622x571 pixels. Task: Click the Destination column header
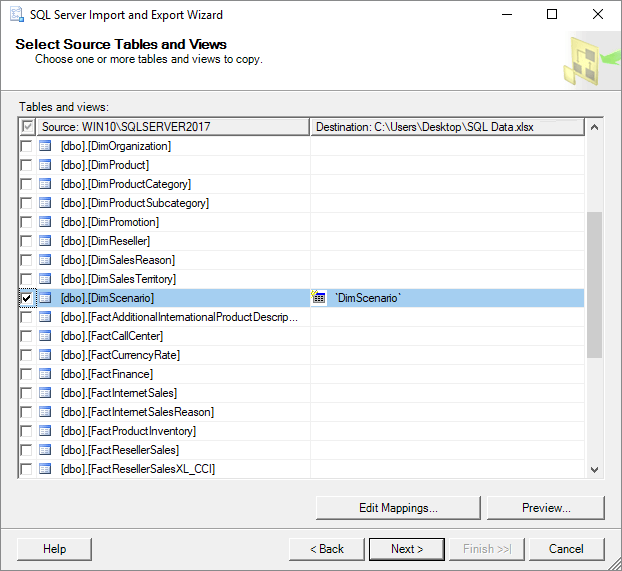[446, 127]
